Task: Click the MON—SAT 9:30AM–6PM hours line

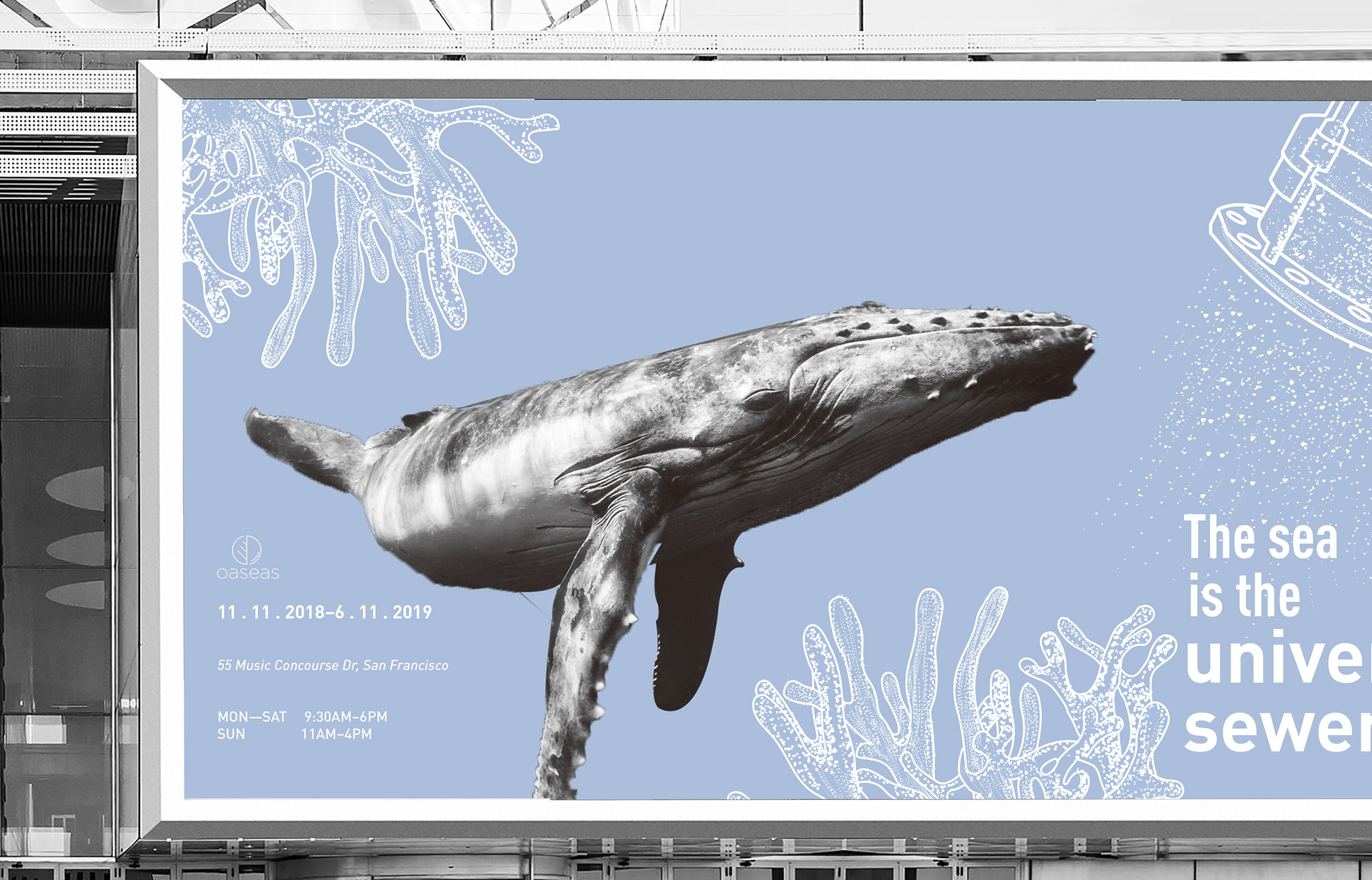Action: pyautogui.click(x=302, y=716)
